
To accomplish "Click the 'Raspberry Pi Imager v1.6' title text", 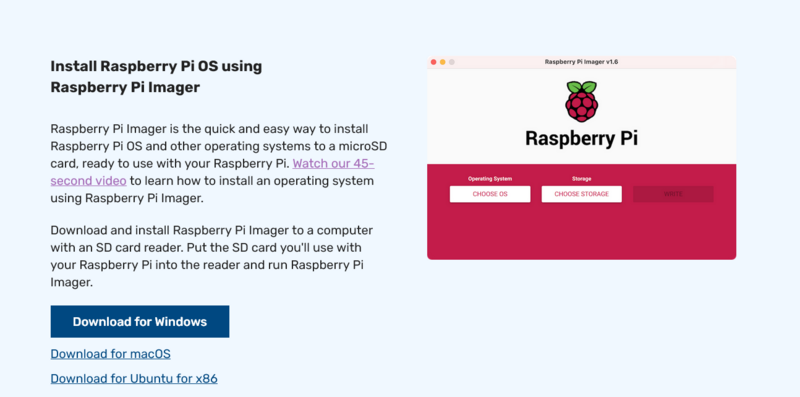I will tap(582, 62).
